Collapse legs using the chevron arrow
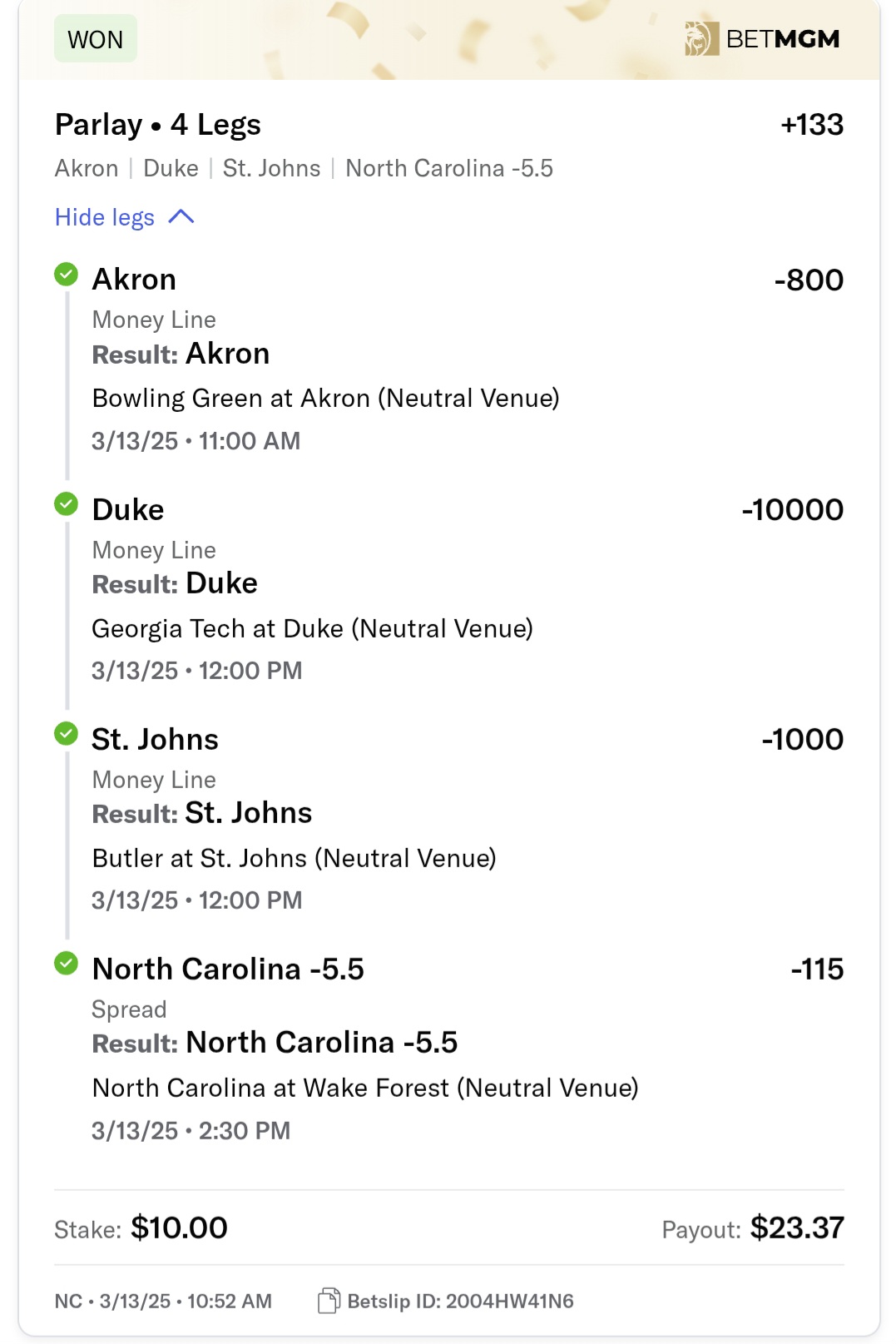 click(x=181, y=217)
